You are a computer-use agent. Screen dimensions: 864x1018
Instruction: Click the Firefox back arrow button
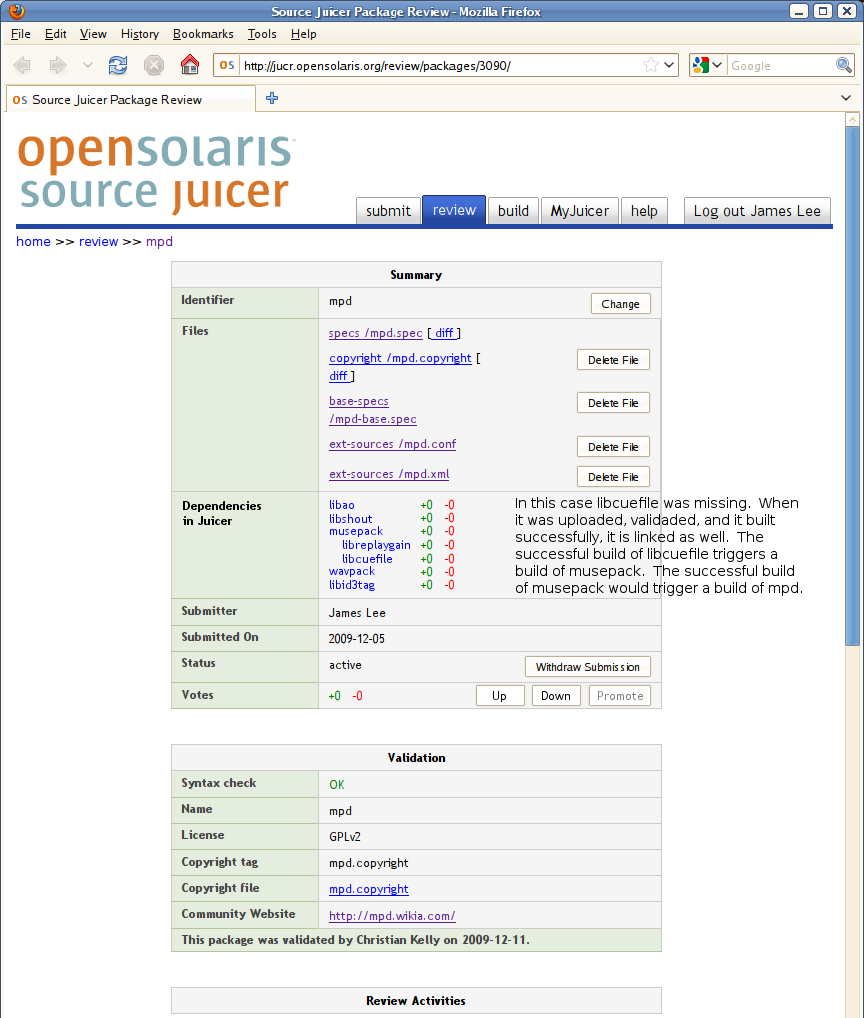[22, 65]
